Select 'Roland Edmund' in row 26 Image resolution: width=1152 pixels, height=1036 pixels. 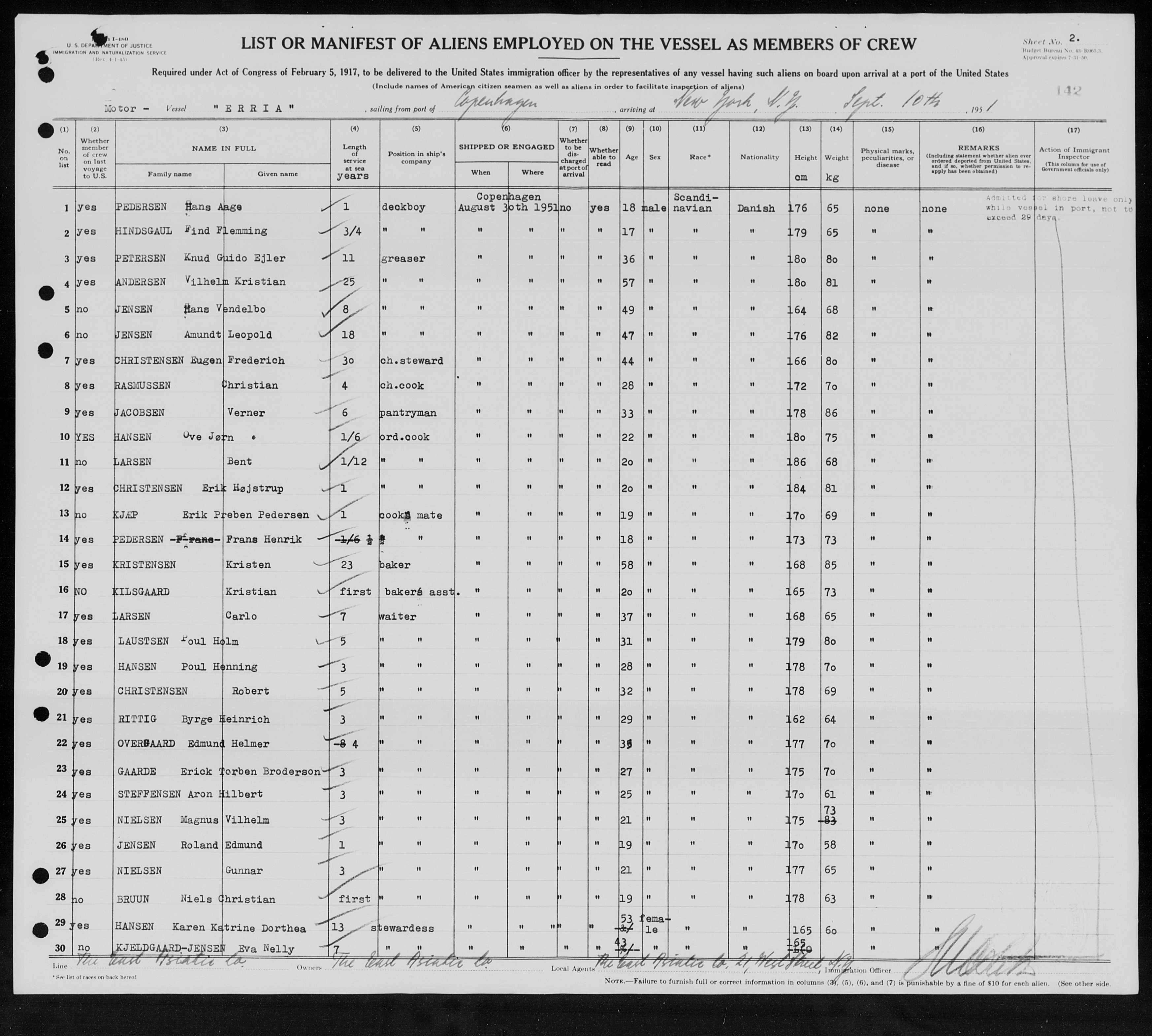tap(221, 845)
